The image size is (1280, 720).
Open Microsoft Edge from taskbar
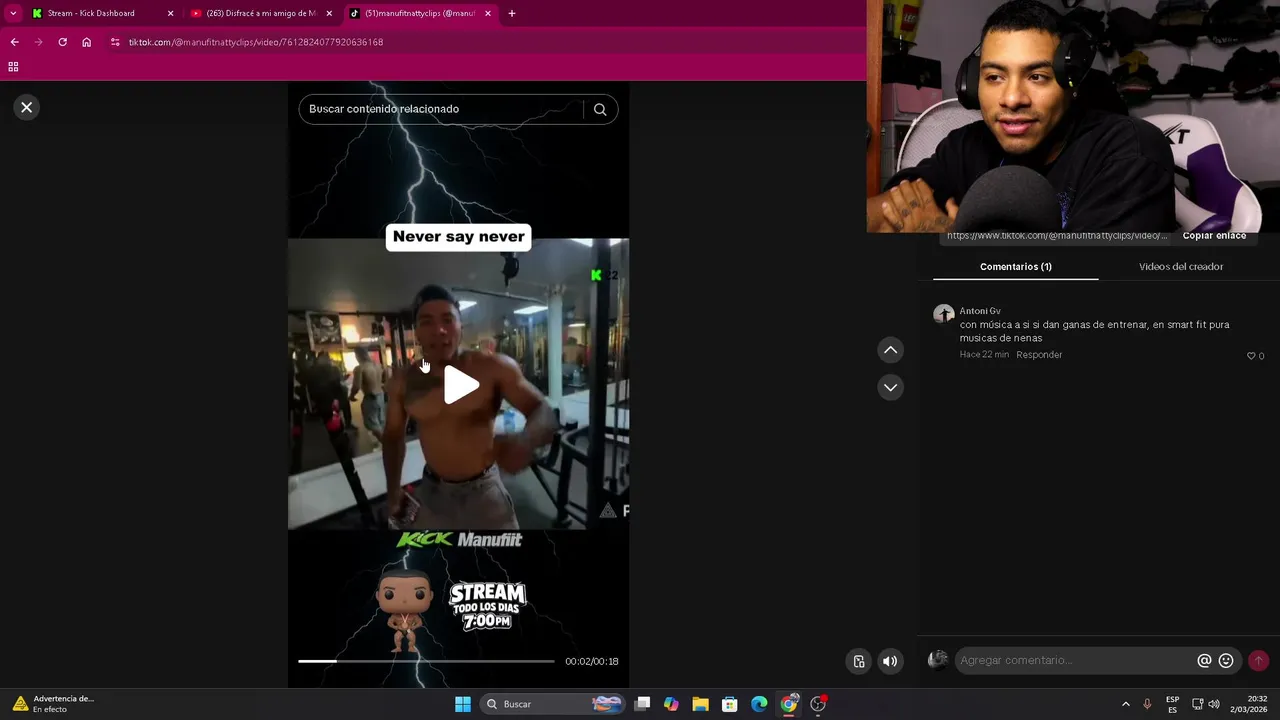(759, 704)
